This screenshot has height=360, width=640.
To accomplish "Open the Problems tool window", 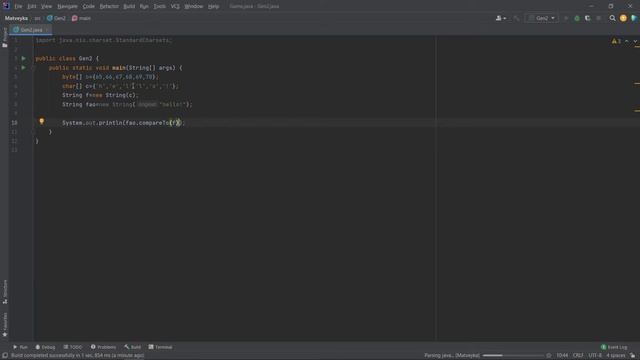I will tap(103, 347).
